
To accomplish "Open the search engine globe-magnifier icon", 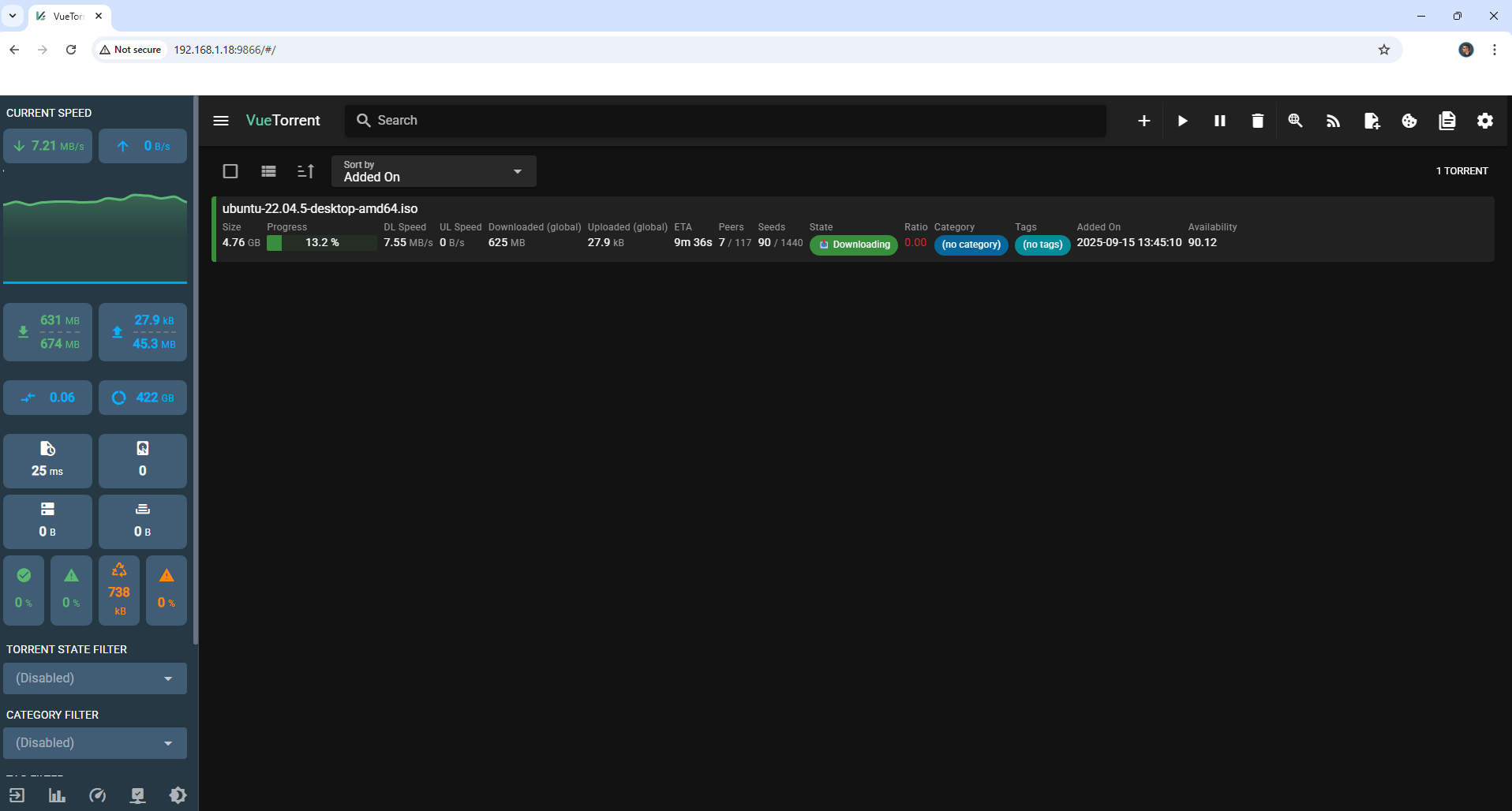I will point(1295,121).
